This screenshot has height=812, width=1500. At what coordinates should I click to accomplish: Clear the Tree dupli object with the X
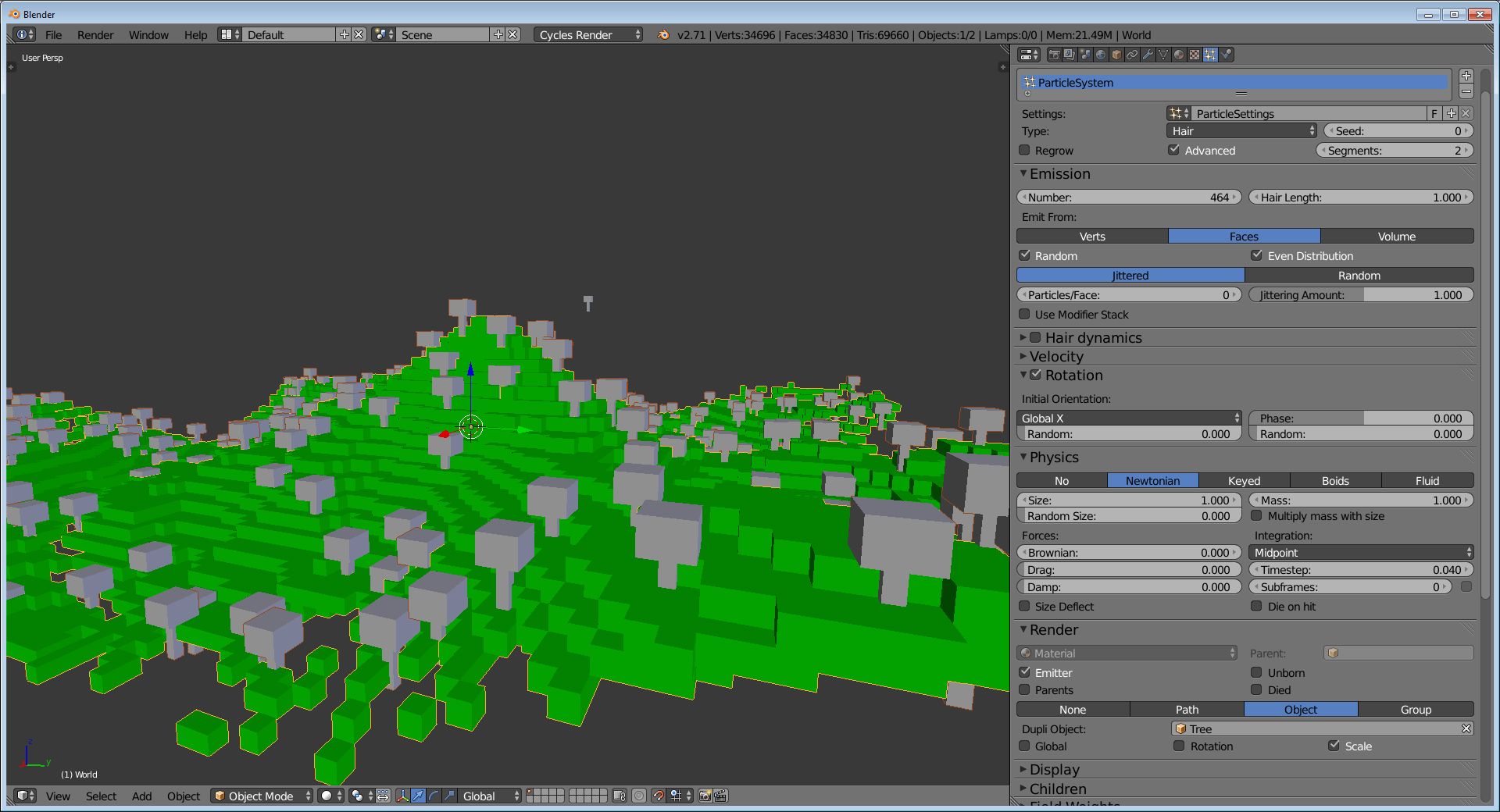[x=1467, y=728]
